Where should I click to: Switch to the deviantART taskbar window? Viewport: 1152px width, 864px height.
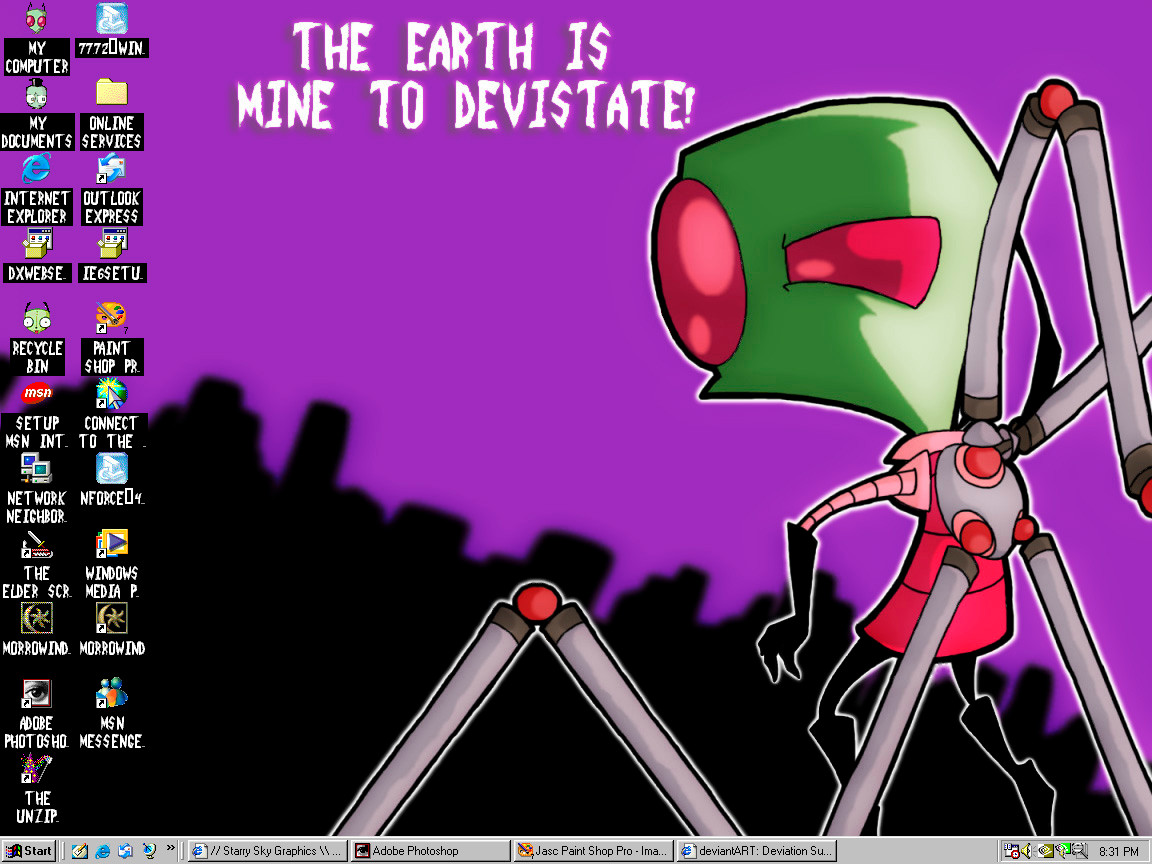(757, 851)
